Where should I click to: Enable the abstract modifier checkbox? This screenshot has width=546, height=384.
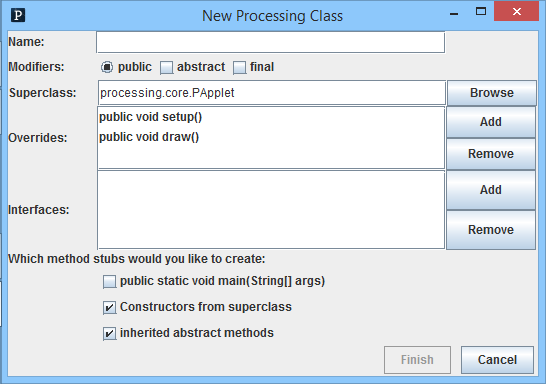pos(166,68)
